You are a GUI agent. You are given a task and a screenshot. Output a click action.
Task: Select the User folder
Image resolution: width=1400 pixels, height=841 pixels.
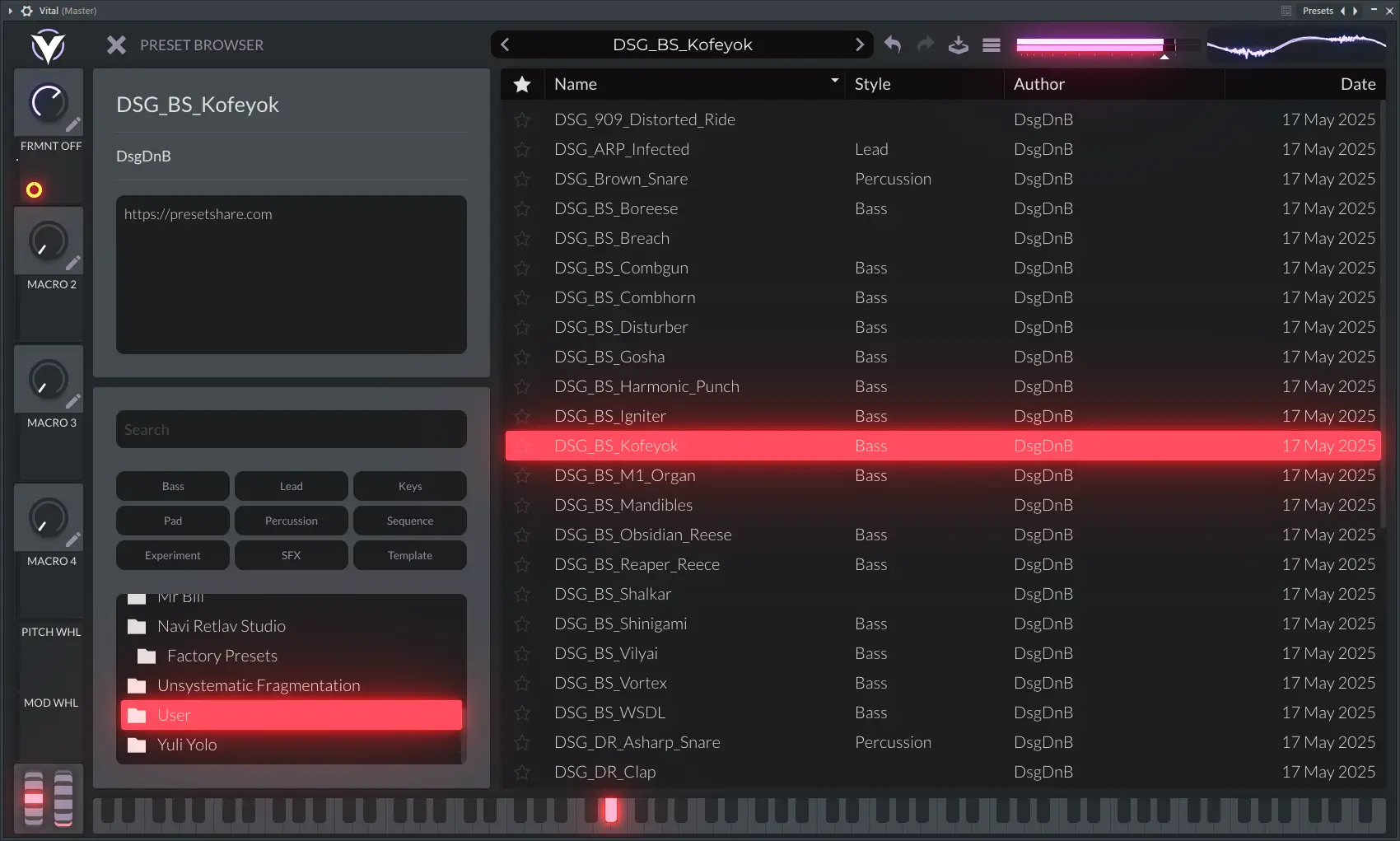click(x=291, y=715)
